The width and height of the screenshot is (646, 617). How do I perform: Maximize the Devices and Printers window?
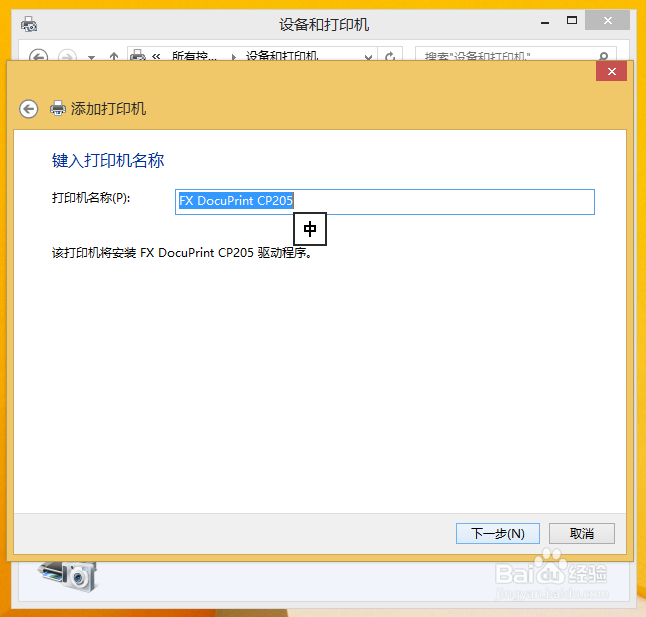(572, 20)
